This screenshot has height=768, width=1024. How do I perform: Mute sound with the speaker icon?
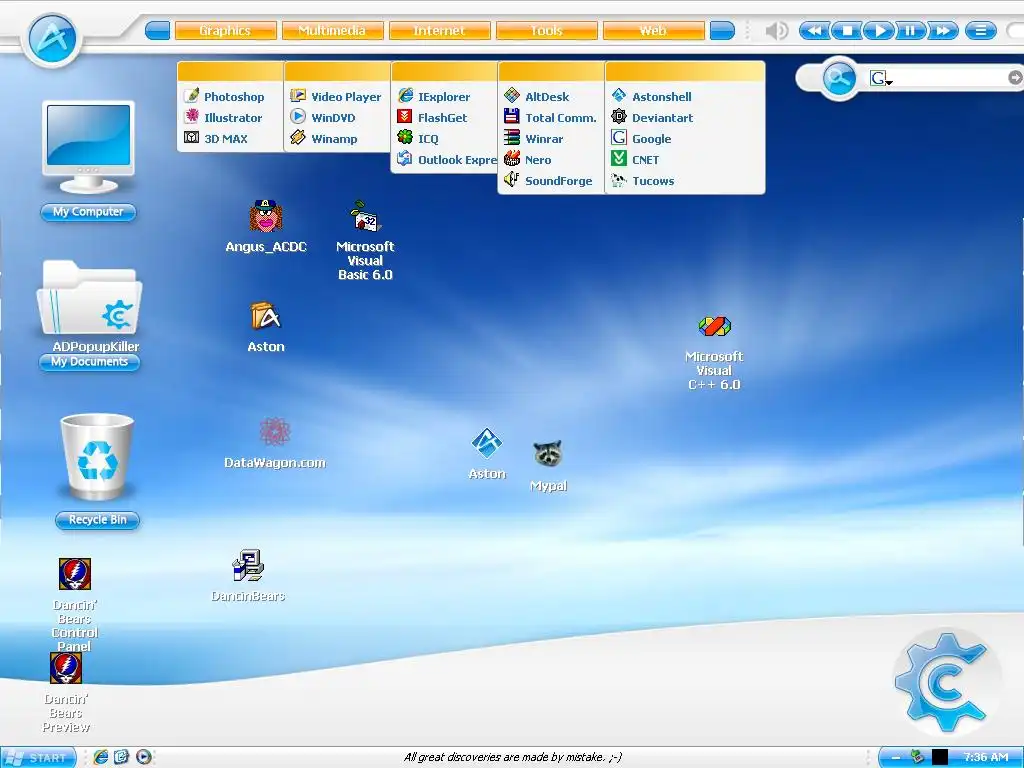(776, 31)
